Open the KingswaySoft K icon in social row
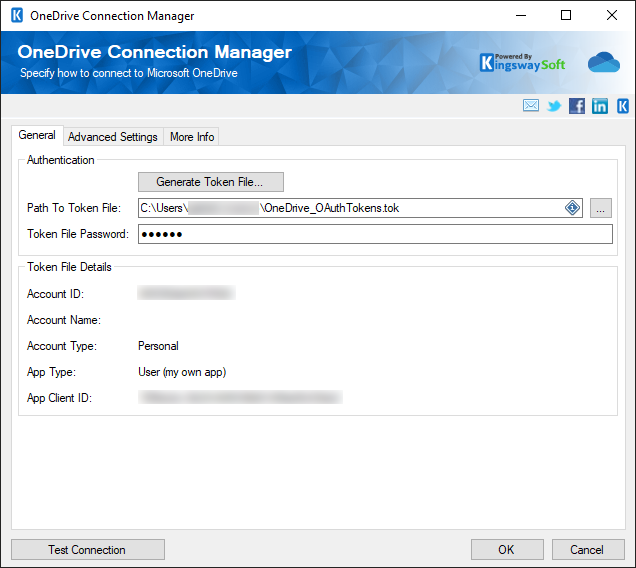Viewport: 636px width, 568px height. [623, 106]
